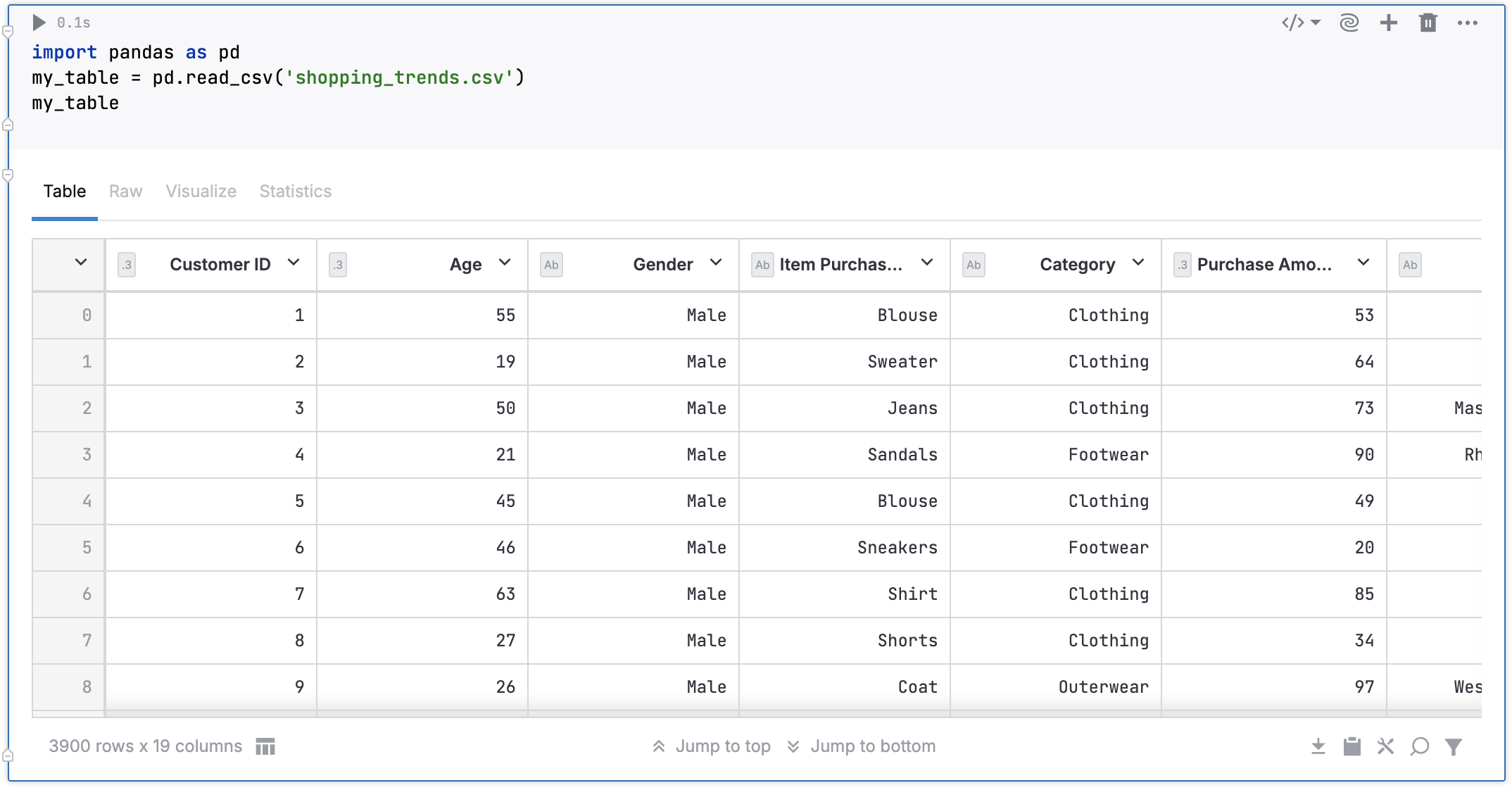Click the Ab type badge on Gender column

(551, 265)
